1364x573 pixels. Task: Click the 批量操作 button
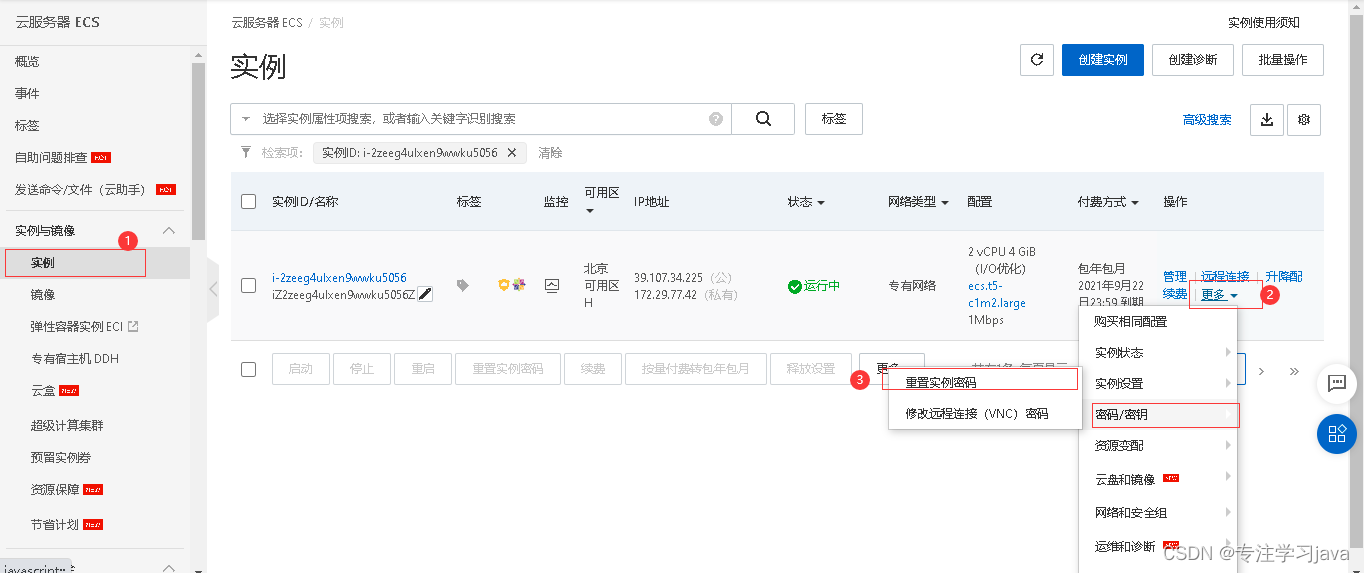pyautogui.click(x=1283, y=60)
